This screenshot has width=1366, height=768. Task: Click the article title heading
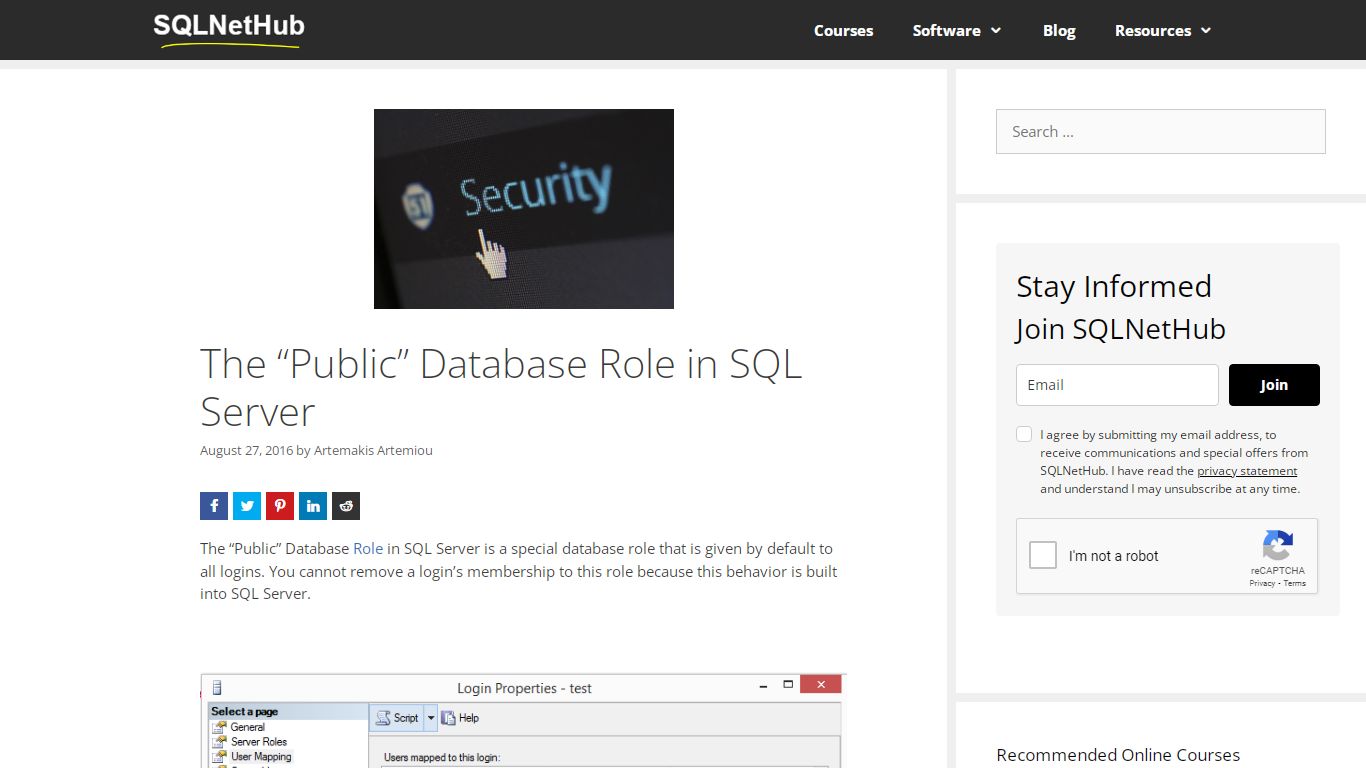501,388
